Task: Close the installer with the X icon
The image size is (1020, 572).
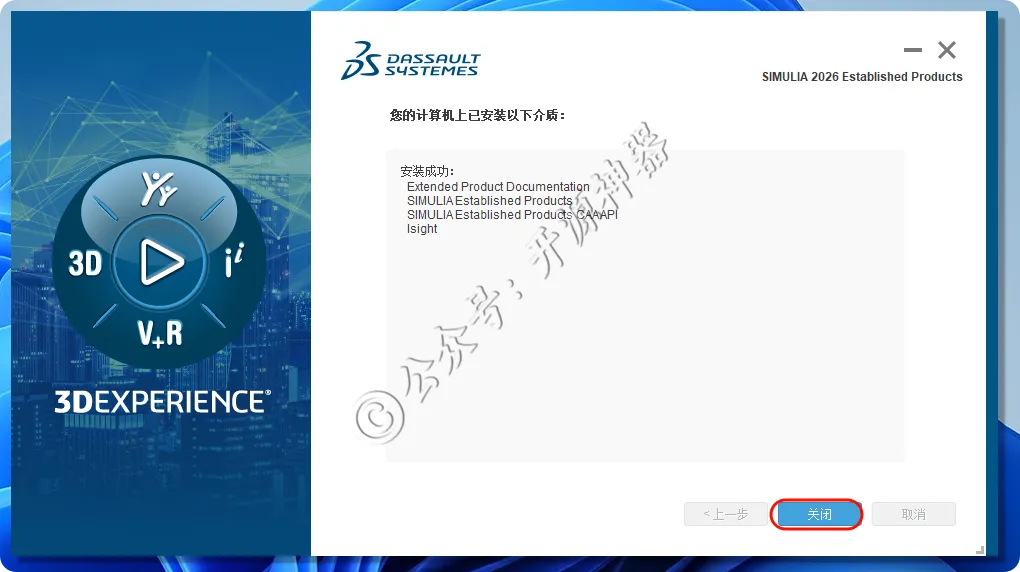Action: tap(946, 50)
